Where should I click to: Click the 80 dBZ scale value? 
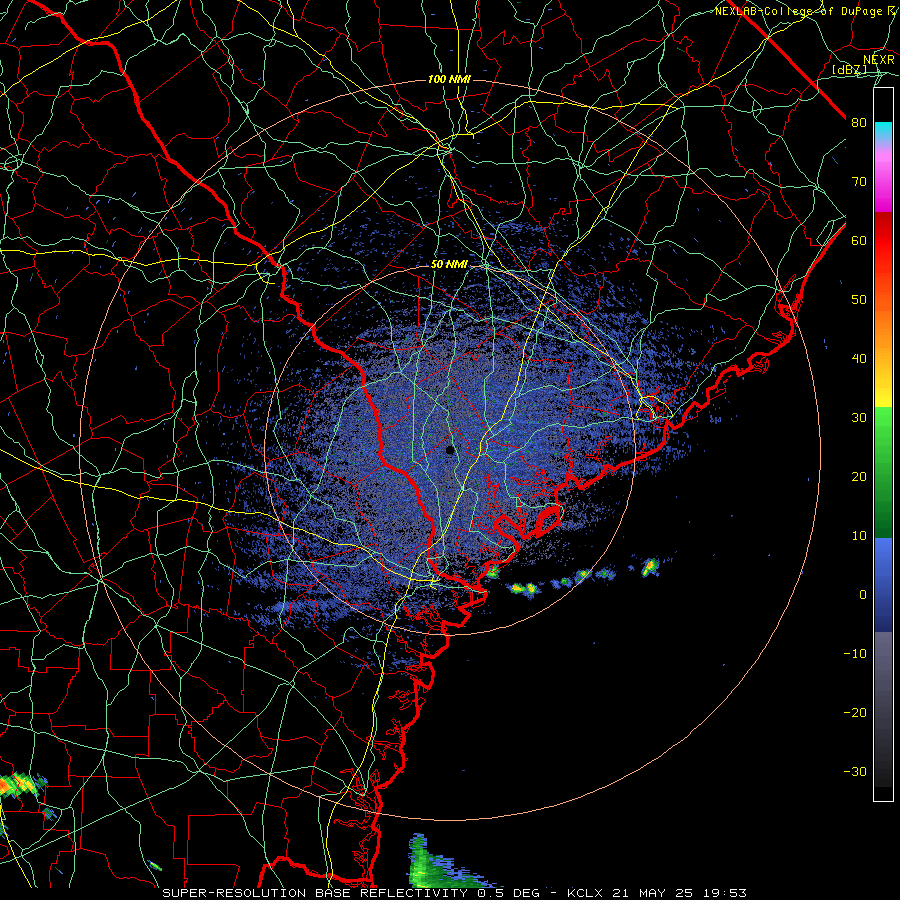tap(859, 123)
